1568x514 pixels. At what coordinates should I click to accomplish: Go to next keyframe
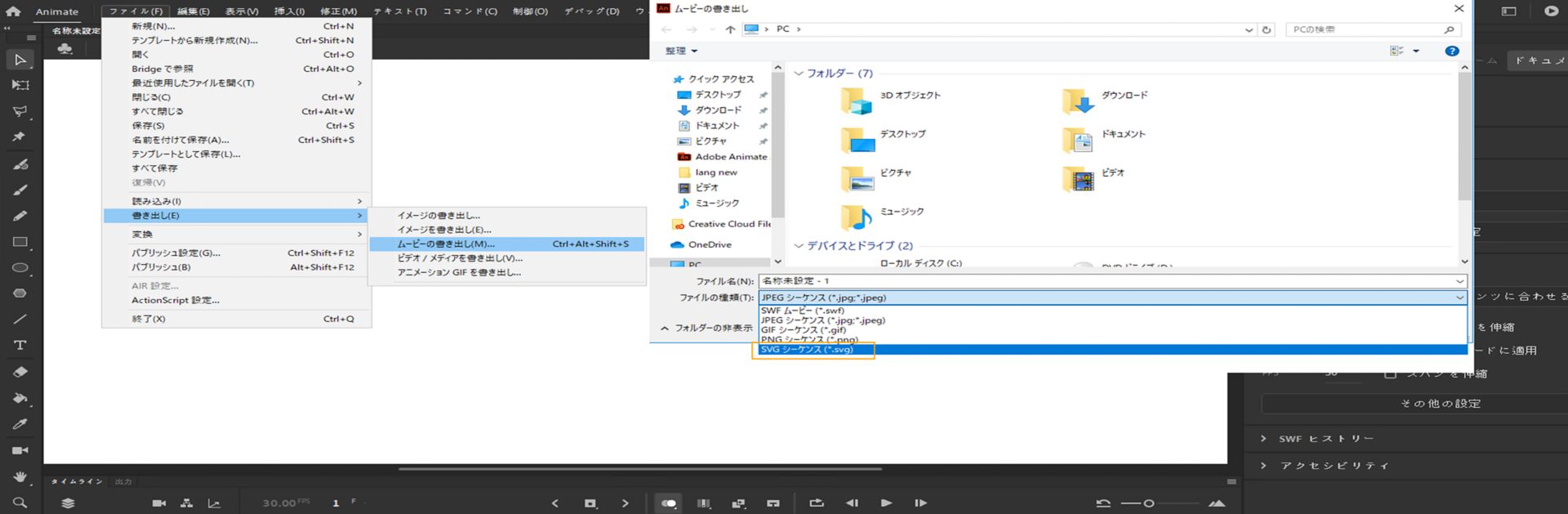point(626,503)
